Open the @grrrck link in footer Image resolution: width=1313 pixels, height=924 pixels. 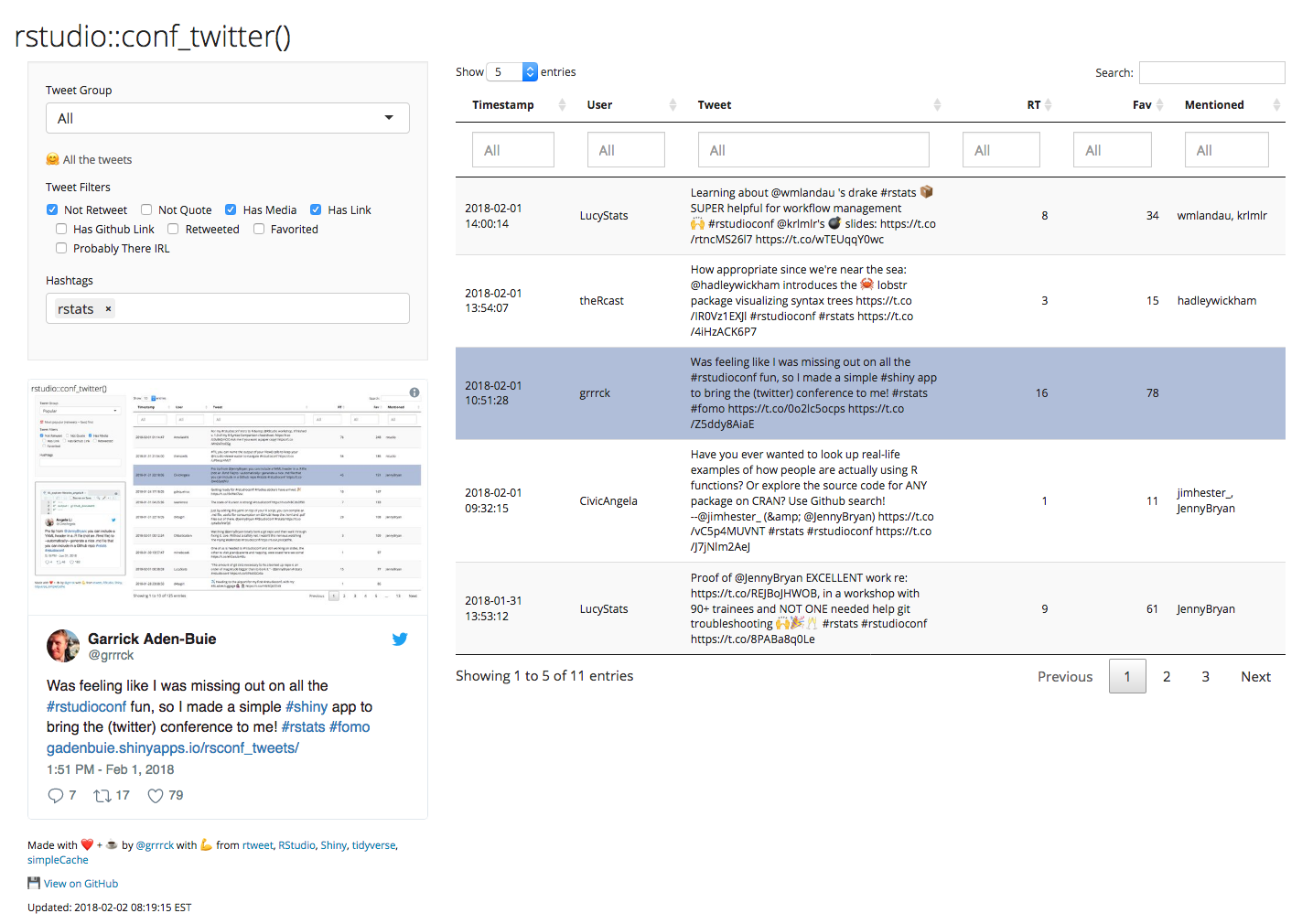[x=155, y=845]
